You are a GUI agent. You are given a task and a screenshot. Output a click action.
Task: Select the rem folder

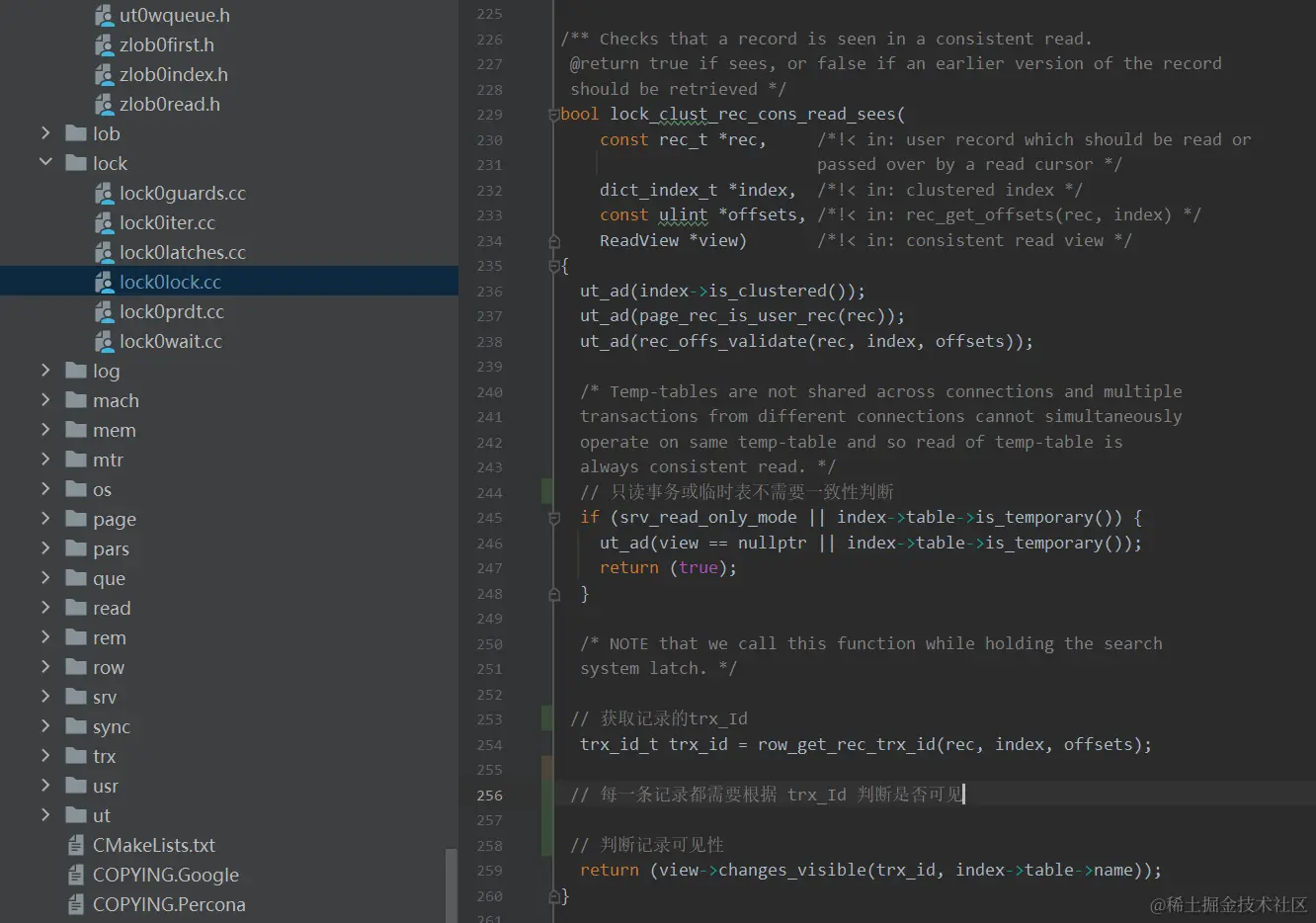click(x=110, y=637)
